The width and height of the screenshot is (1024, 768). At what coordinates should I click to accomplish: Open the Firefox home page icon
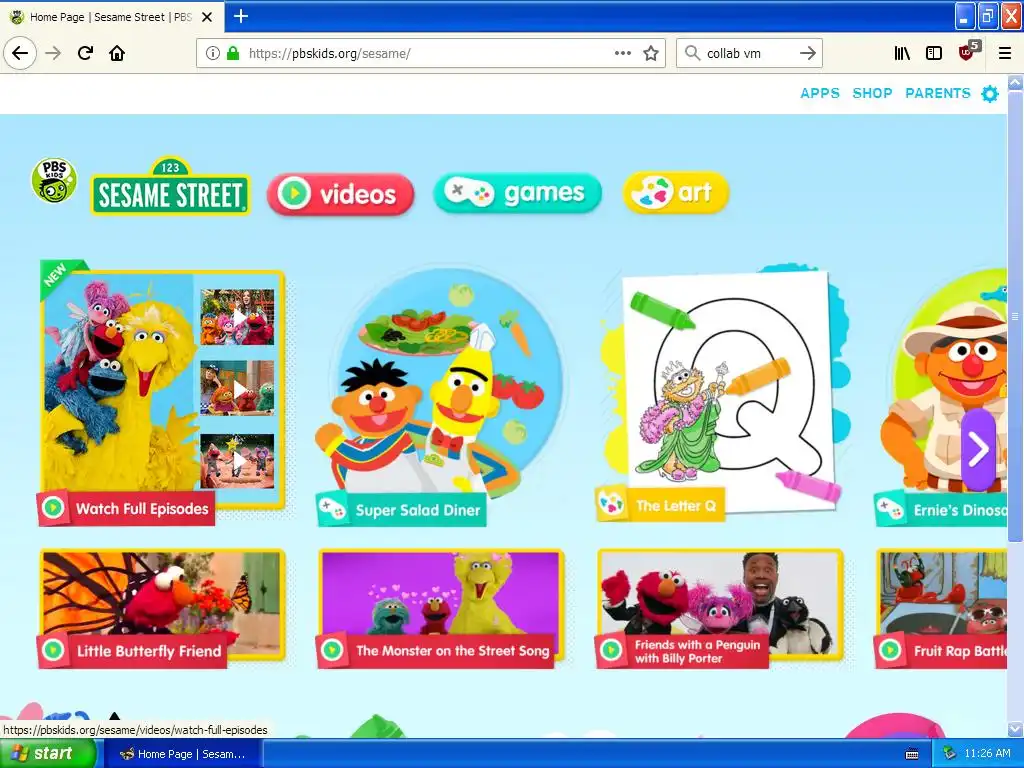pyautogui.click(x=117, y=54)
